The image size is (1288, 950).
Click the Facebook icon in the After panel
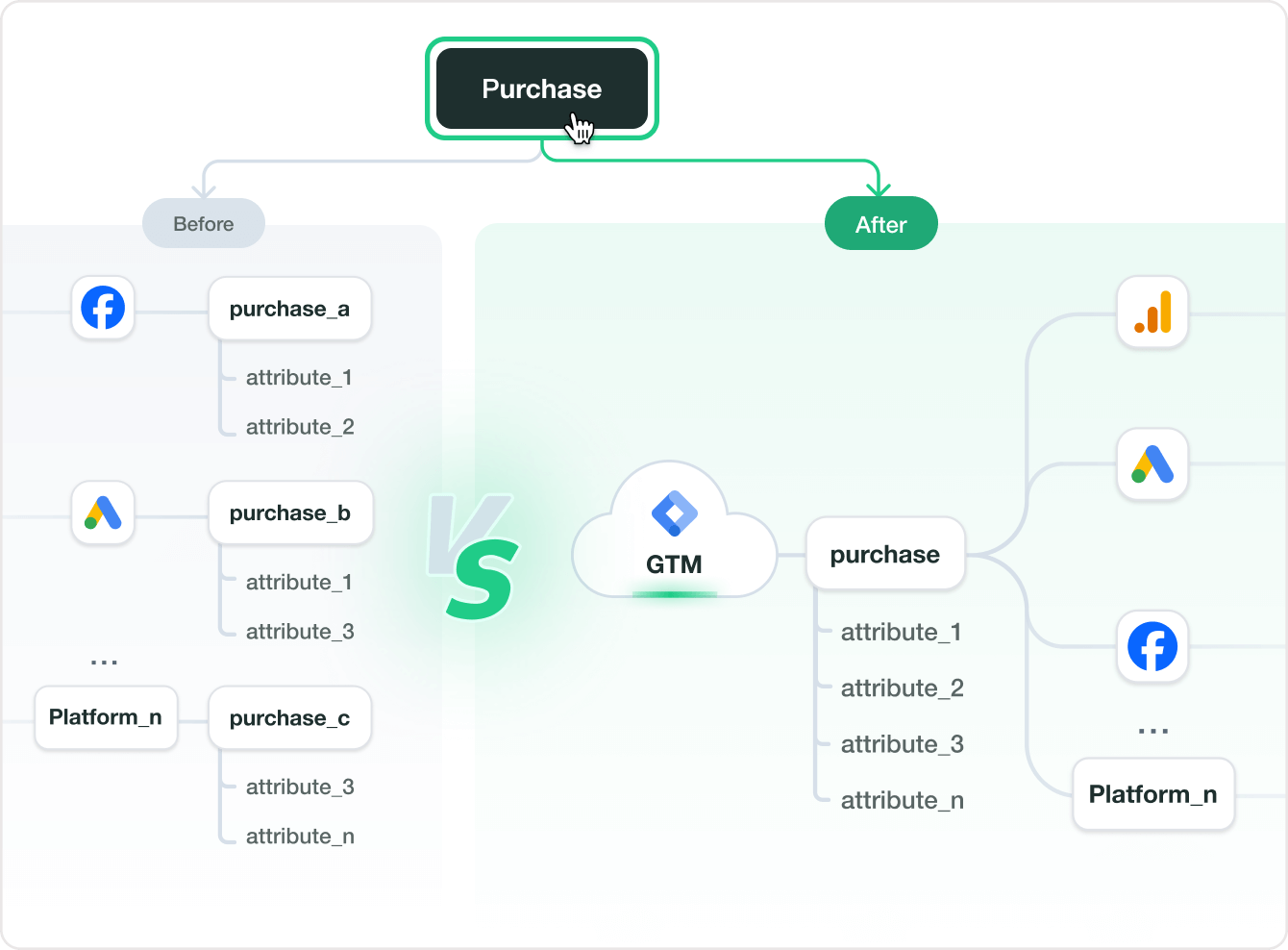1152,646
